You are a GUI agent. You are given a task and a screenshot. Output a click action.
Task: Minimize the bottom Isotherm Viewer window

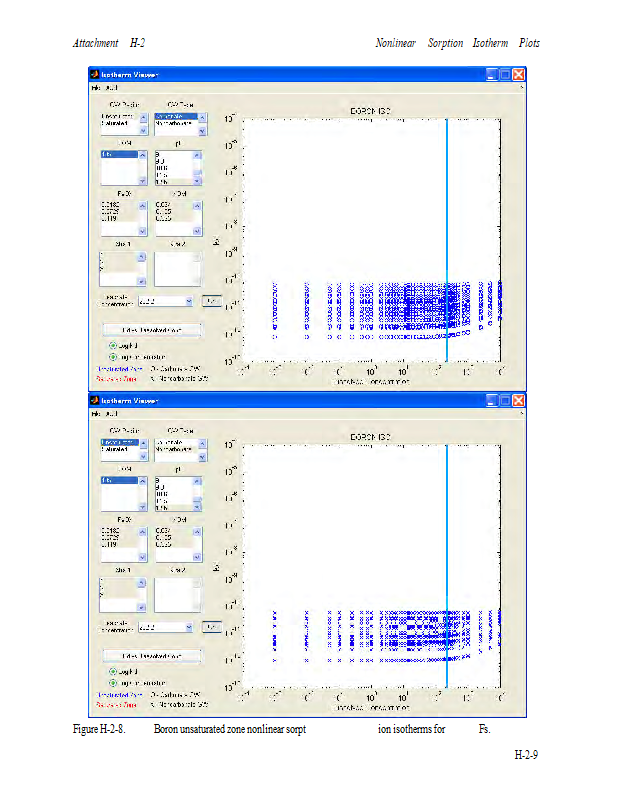click(492, 400)
